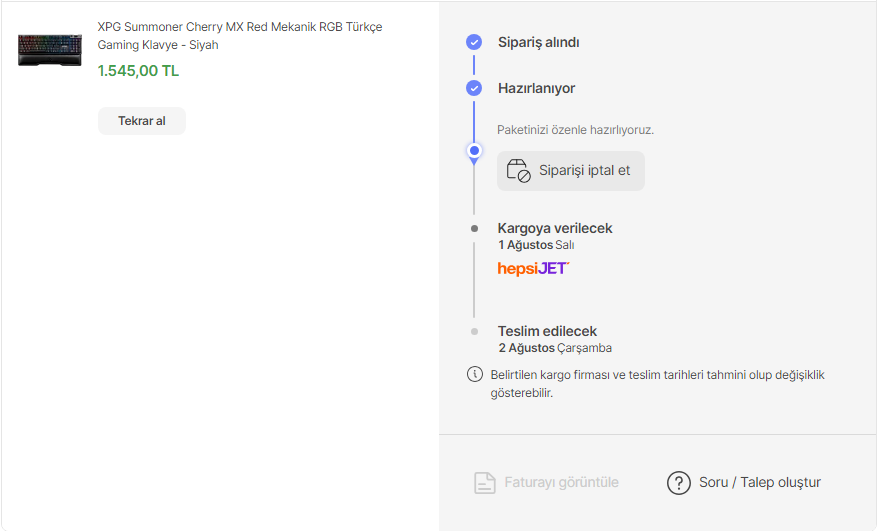Open "Soru / Talep oluştur" request link
The width and height of the screenshot is (877, 531).
coord(760,482)
